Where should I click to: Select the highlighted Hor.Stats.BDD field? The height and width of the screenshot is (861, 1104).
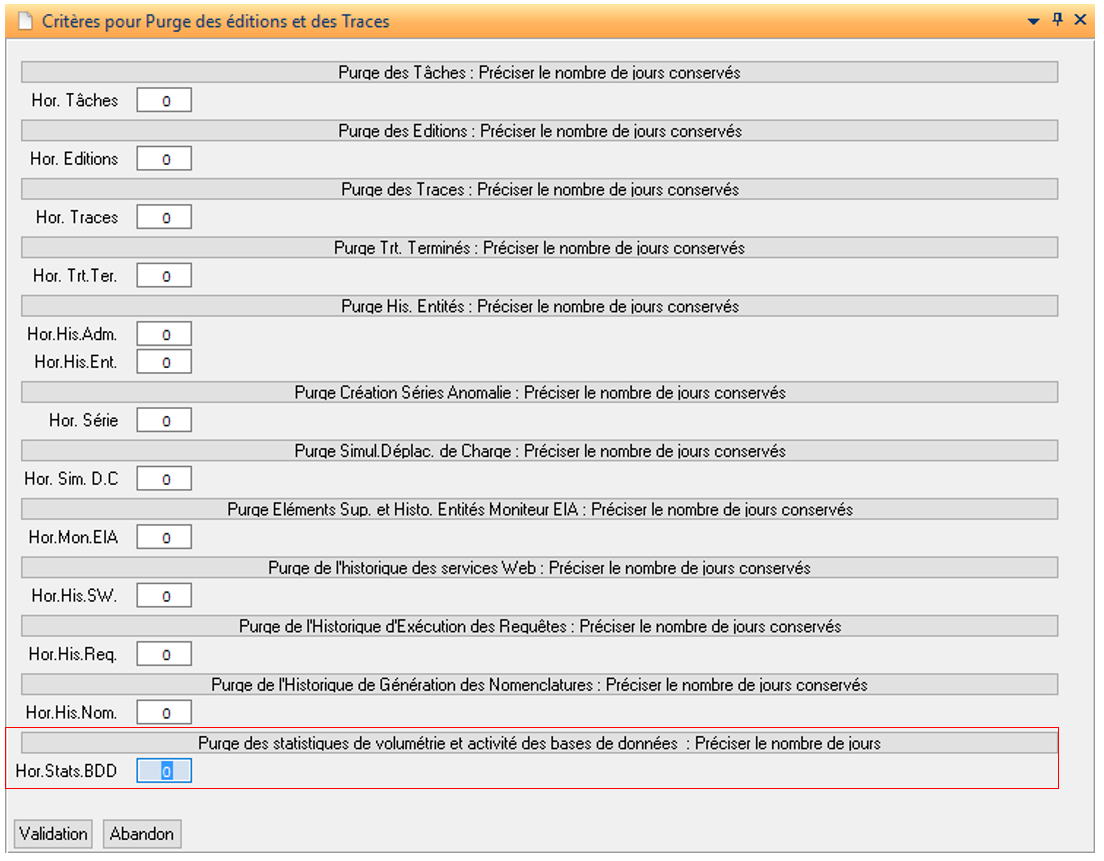pos(164,772)
